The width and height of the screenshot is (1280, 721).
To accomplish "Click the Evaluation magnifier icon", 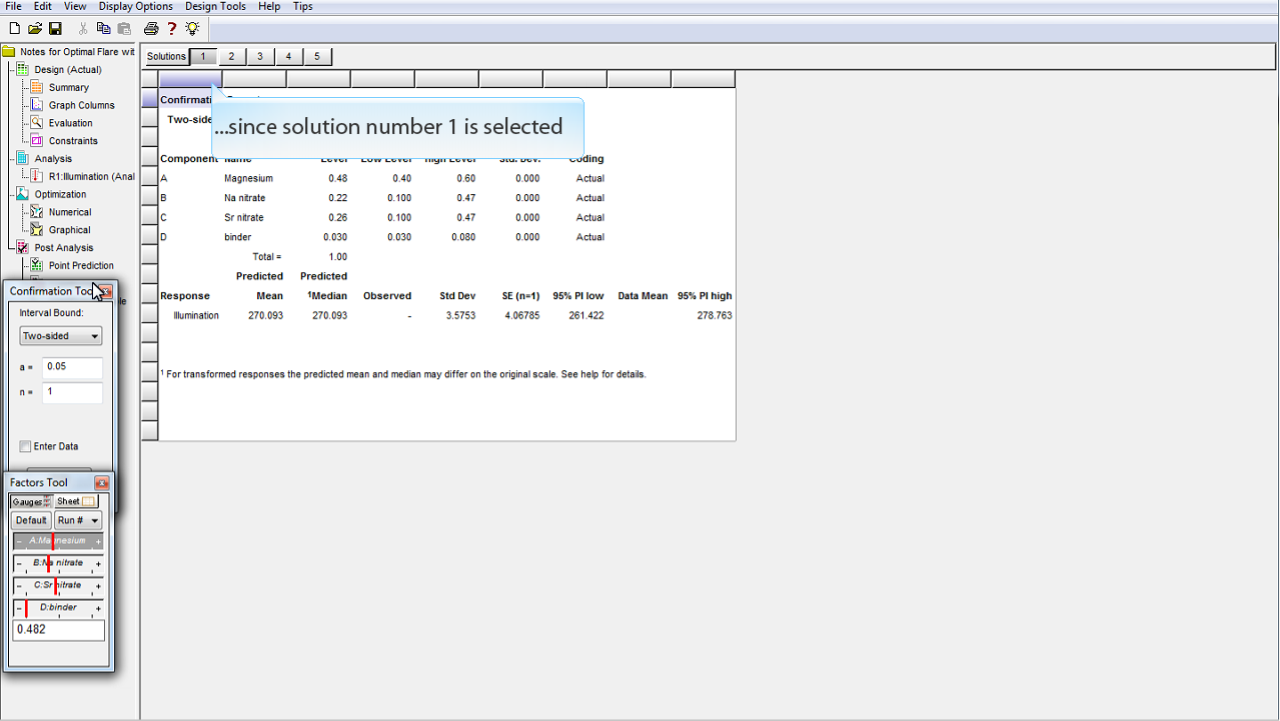I will click(x=37, y=123).
